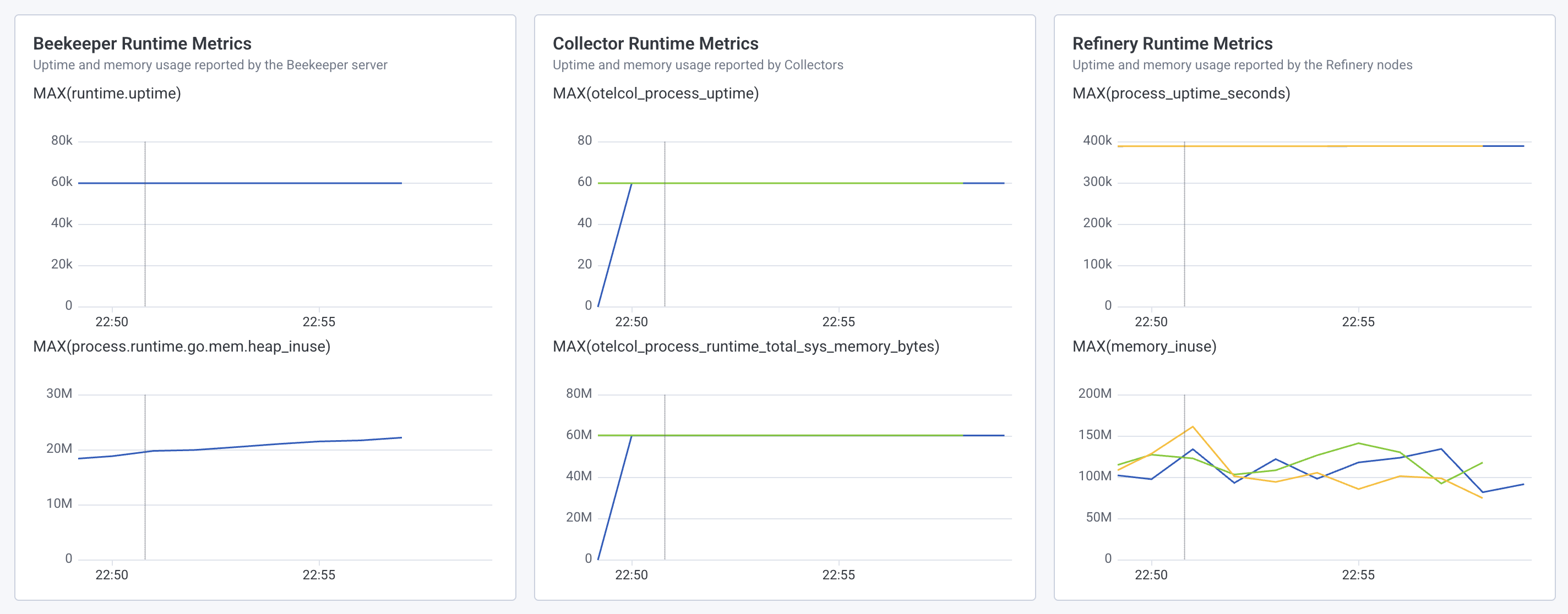Image resolution: width=1568 pixels, height=614 pixels.
Task: Click the Beekeeper Runtime Metrics panel title
Action: [142, 43]
